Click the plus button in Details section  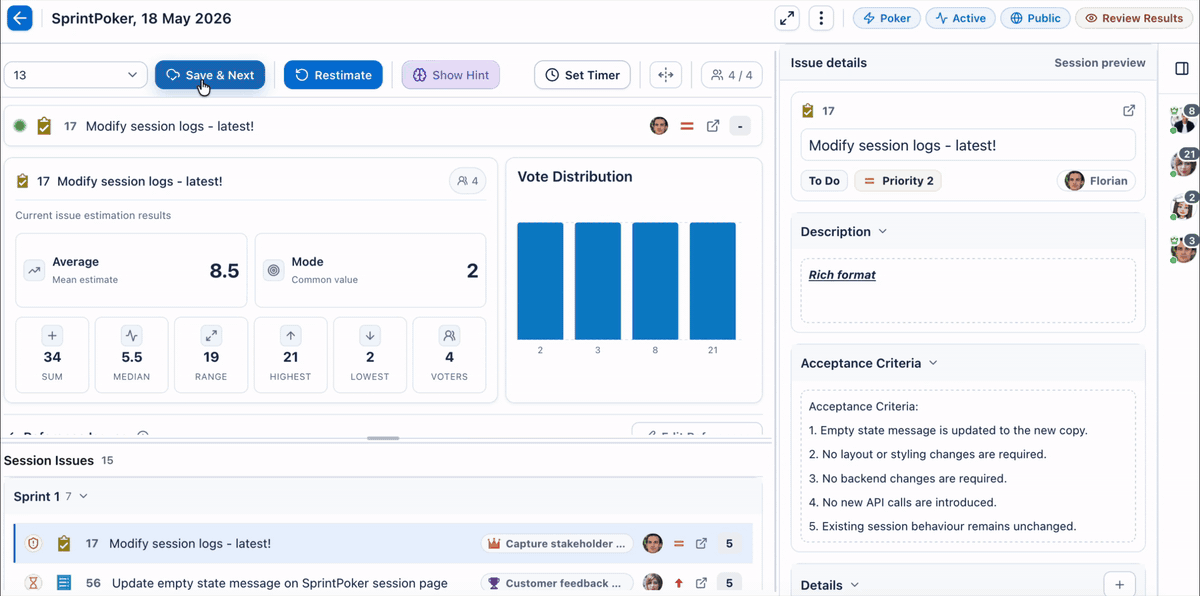(x=1119, y=585)
